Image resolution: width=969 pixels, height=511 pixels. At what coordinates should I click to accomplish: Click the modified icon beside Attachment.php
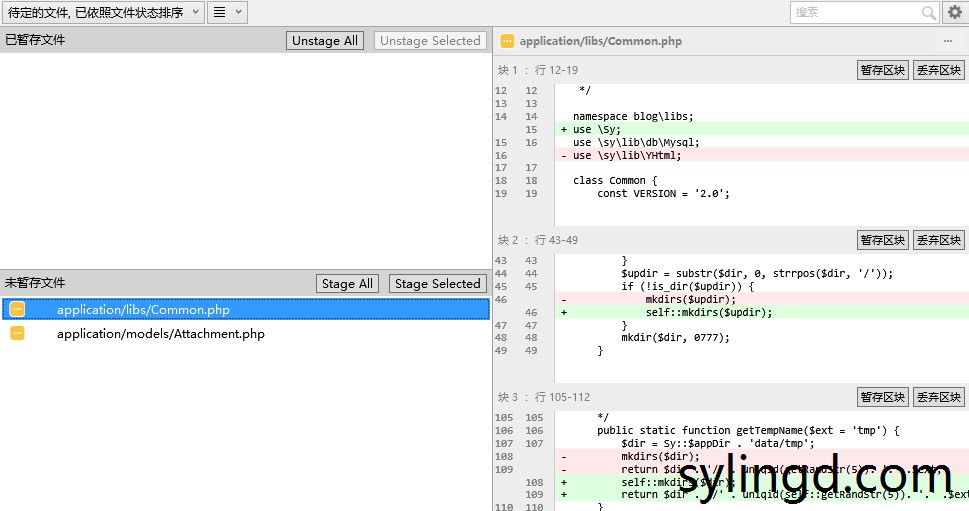point(17,334)
